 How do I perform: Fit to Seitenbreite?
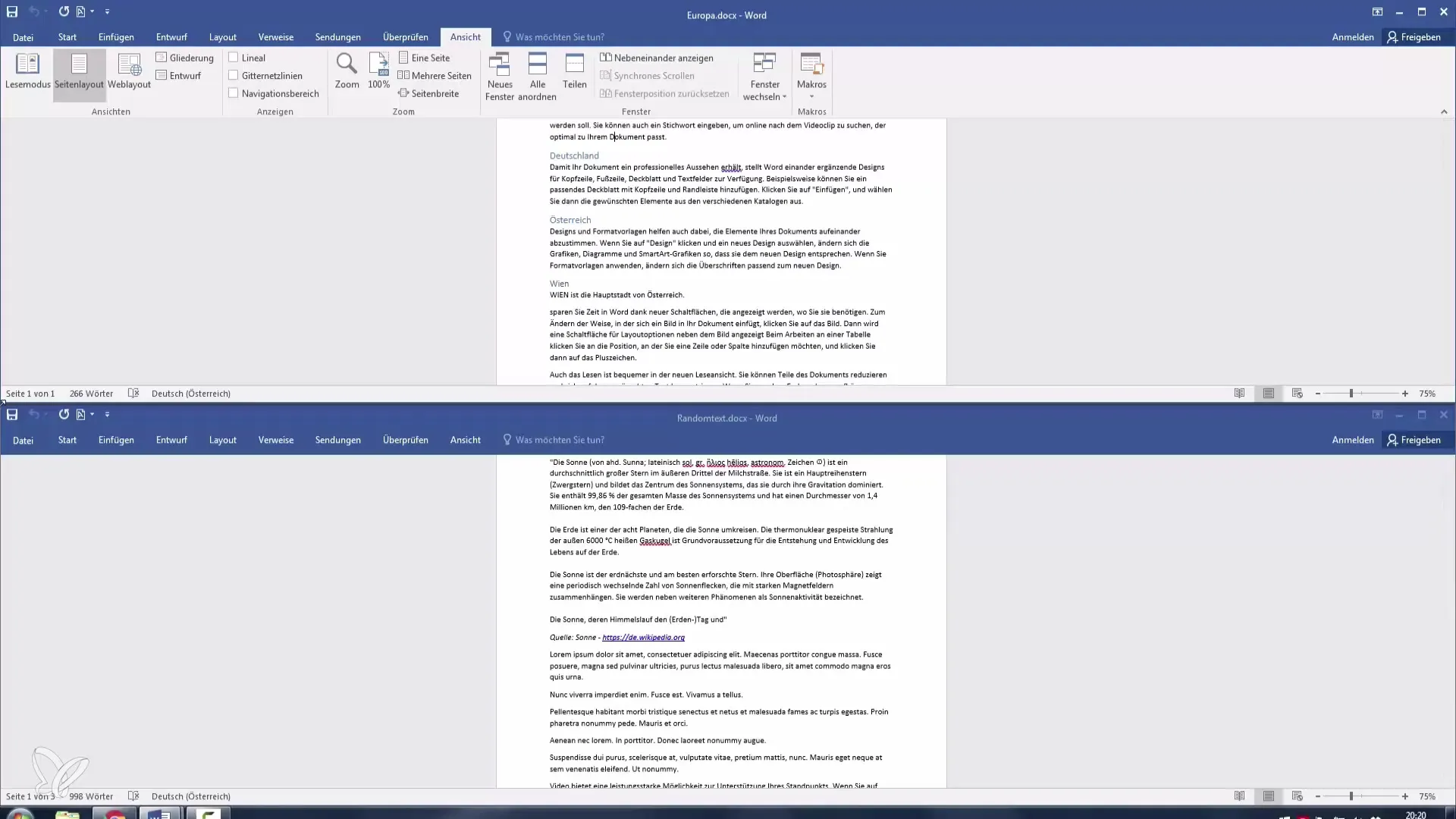click(428, 93)
